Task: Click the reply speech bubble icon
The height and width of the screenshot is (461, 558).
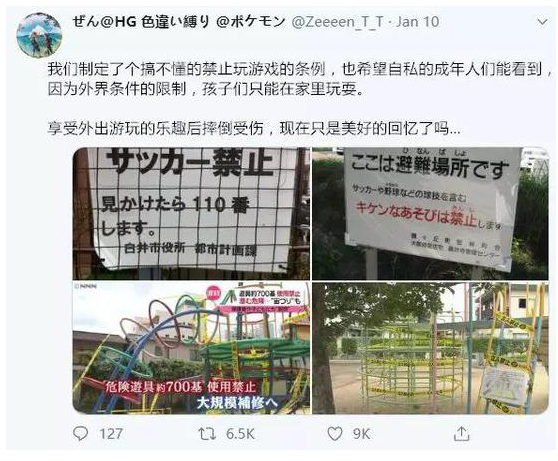Action: coord(80,433)
